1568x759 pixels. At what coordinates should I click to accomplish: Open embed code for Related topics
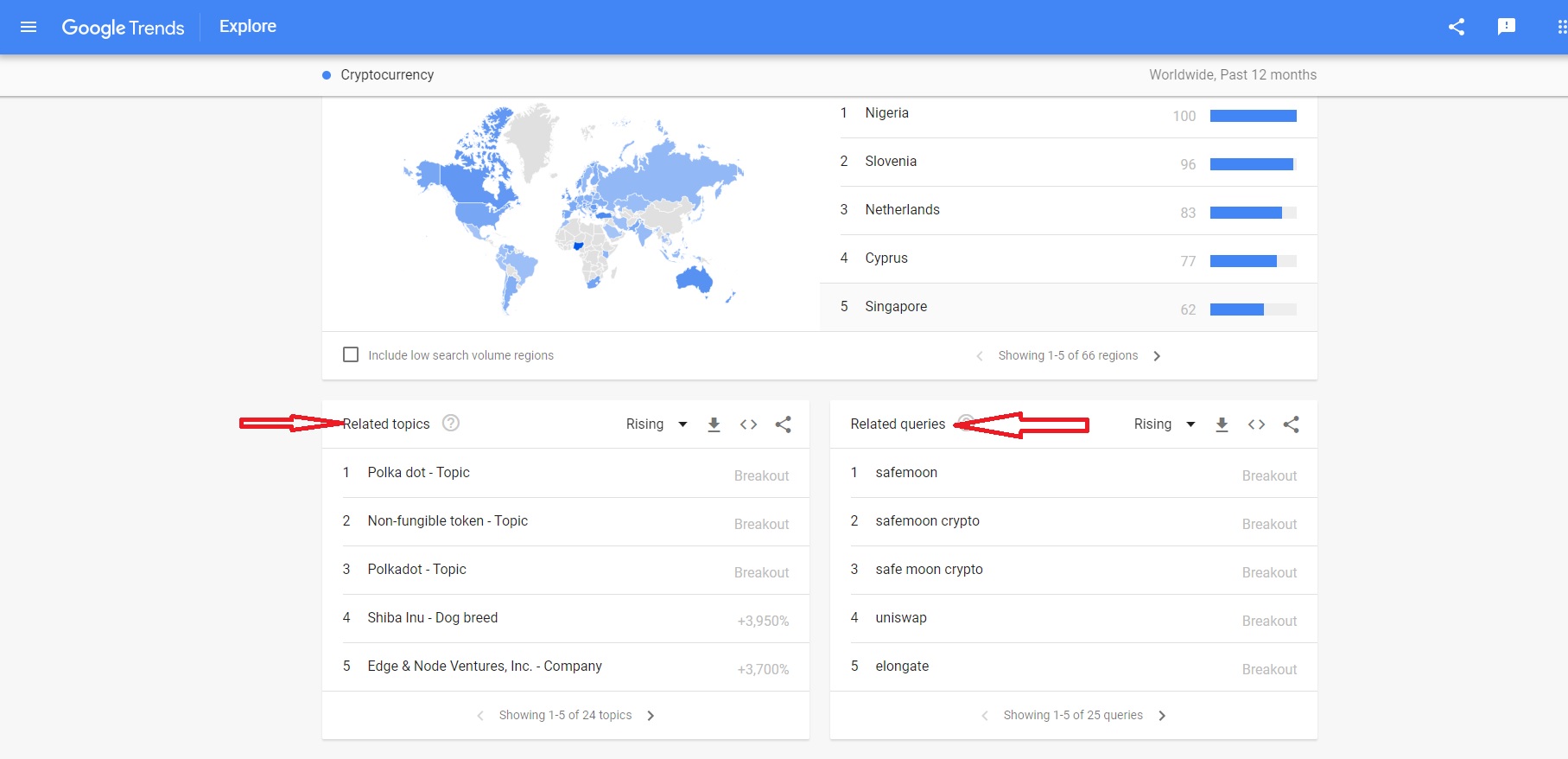coord(748,424)
